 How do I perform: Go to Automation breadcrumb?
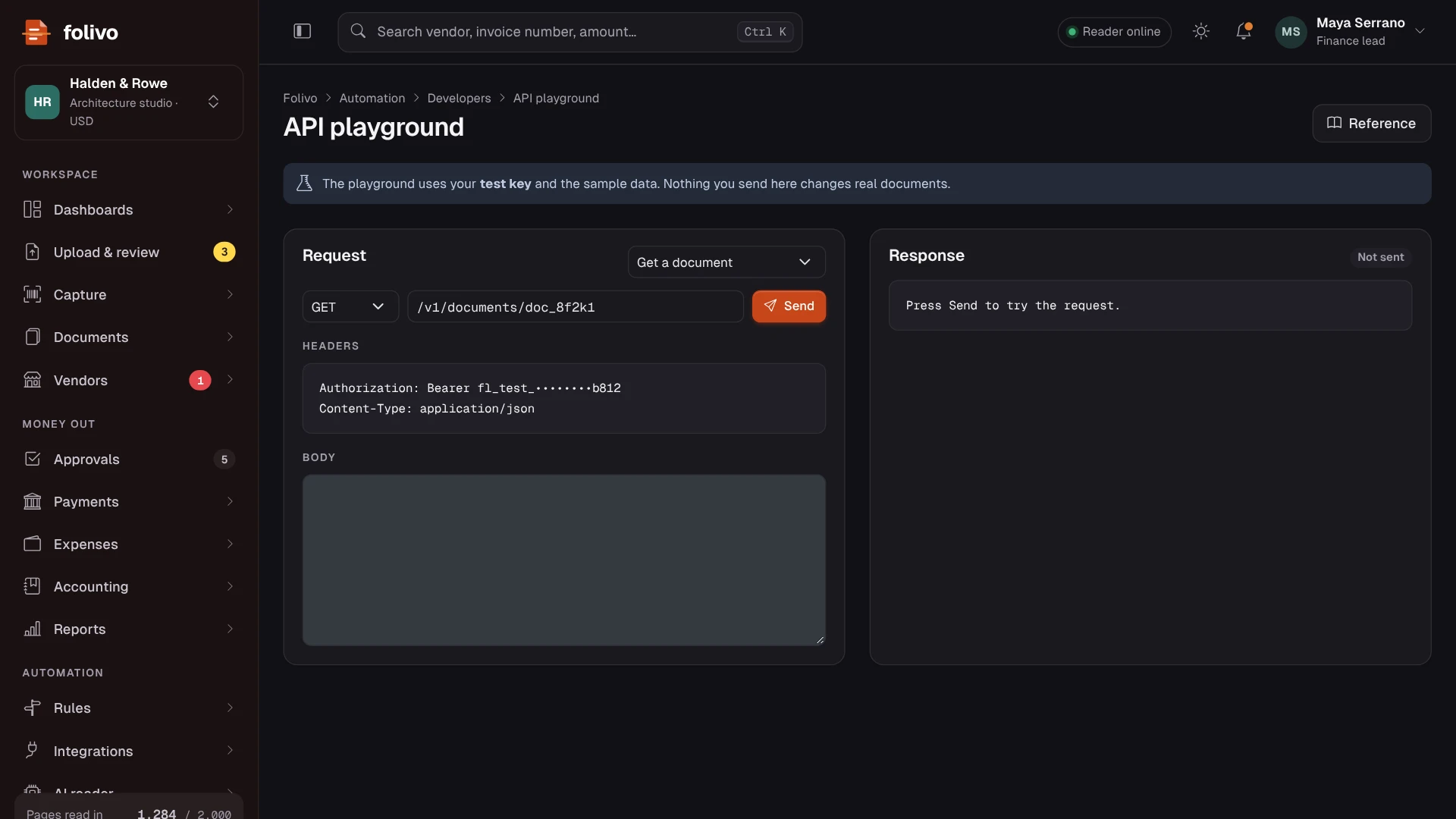point(372,98)
